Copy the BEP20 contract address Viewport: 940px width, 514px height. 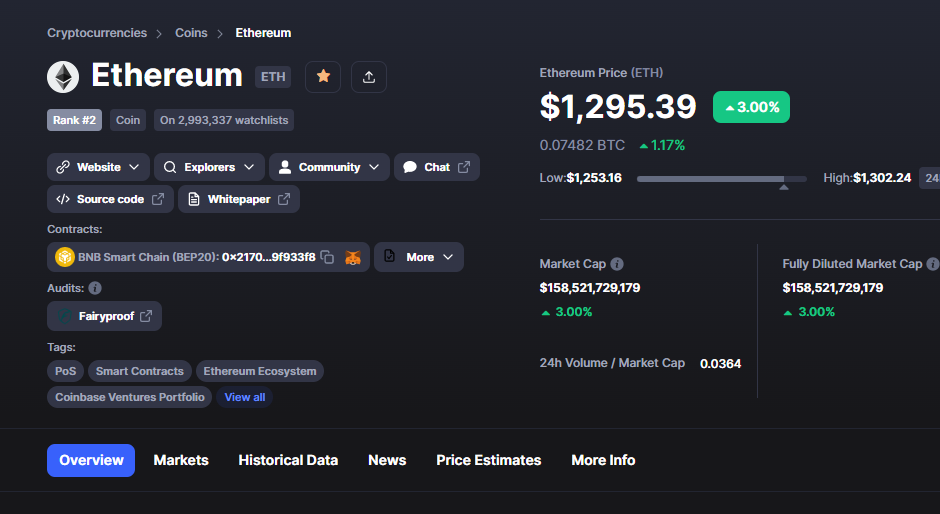point(327,257)
